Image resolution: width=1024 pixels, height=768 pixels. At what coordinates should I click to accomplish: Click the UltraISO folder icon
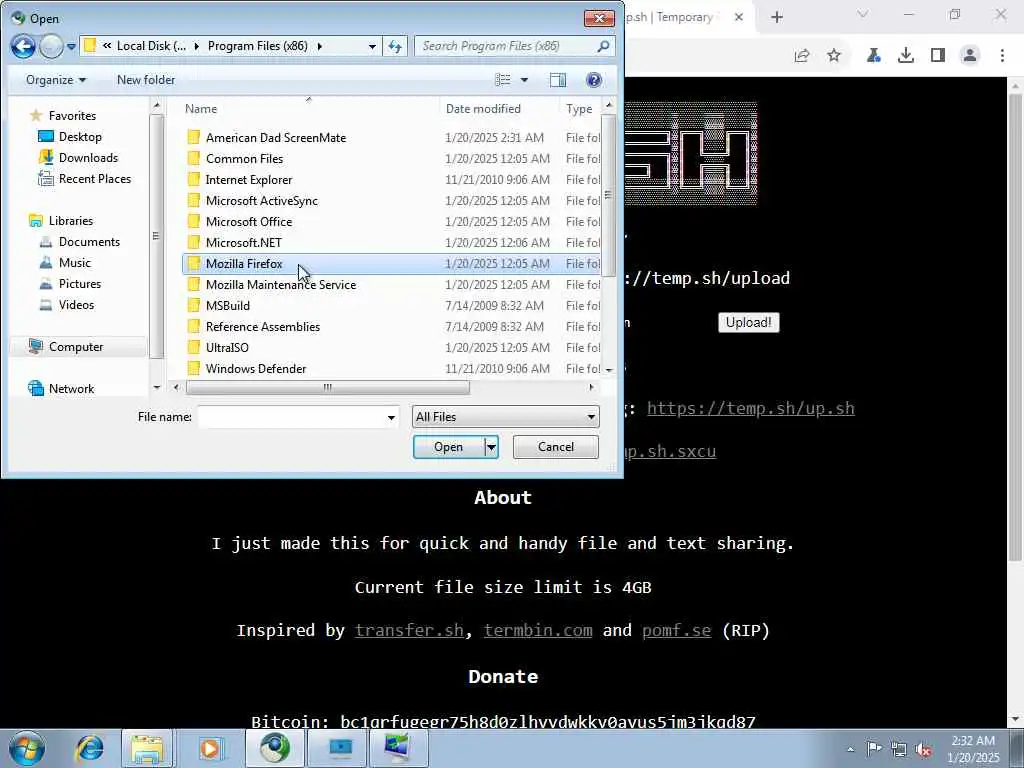pyautogui.click(x=193, y=347)
